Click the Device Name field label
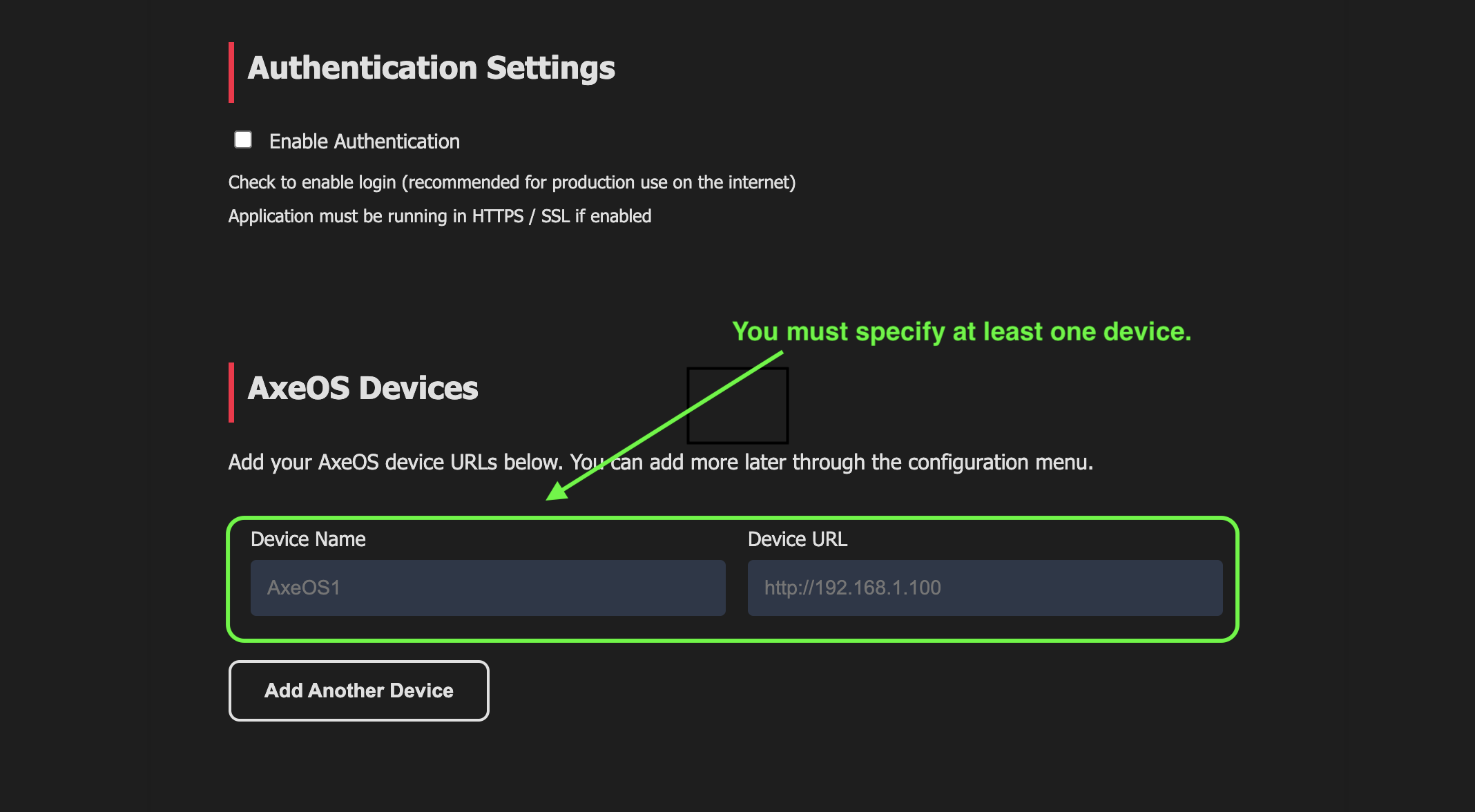1475x812 pixels. coord(308,539)
